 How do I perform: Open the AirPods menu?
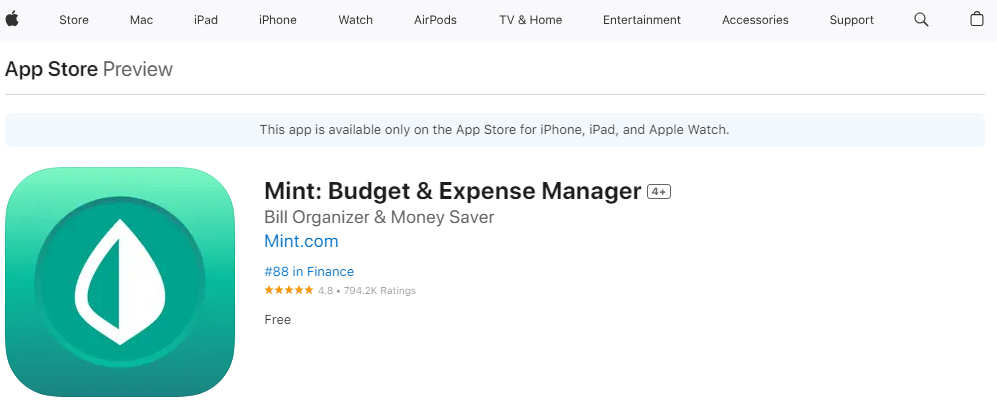click(436, 20)
